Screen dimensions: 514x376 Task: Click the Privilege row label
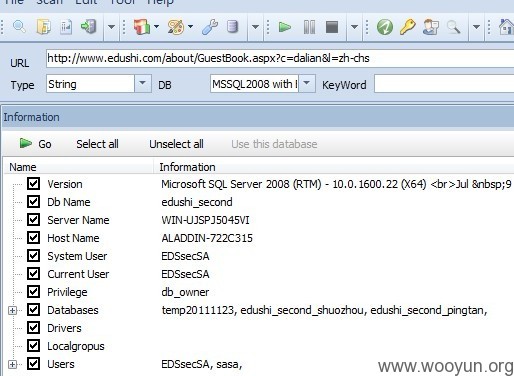coord(67,292)
